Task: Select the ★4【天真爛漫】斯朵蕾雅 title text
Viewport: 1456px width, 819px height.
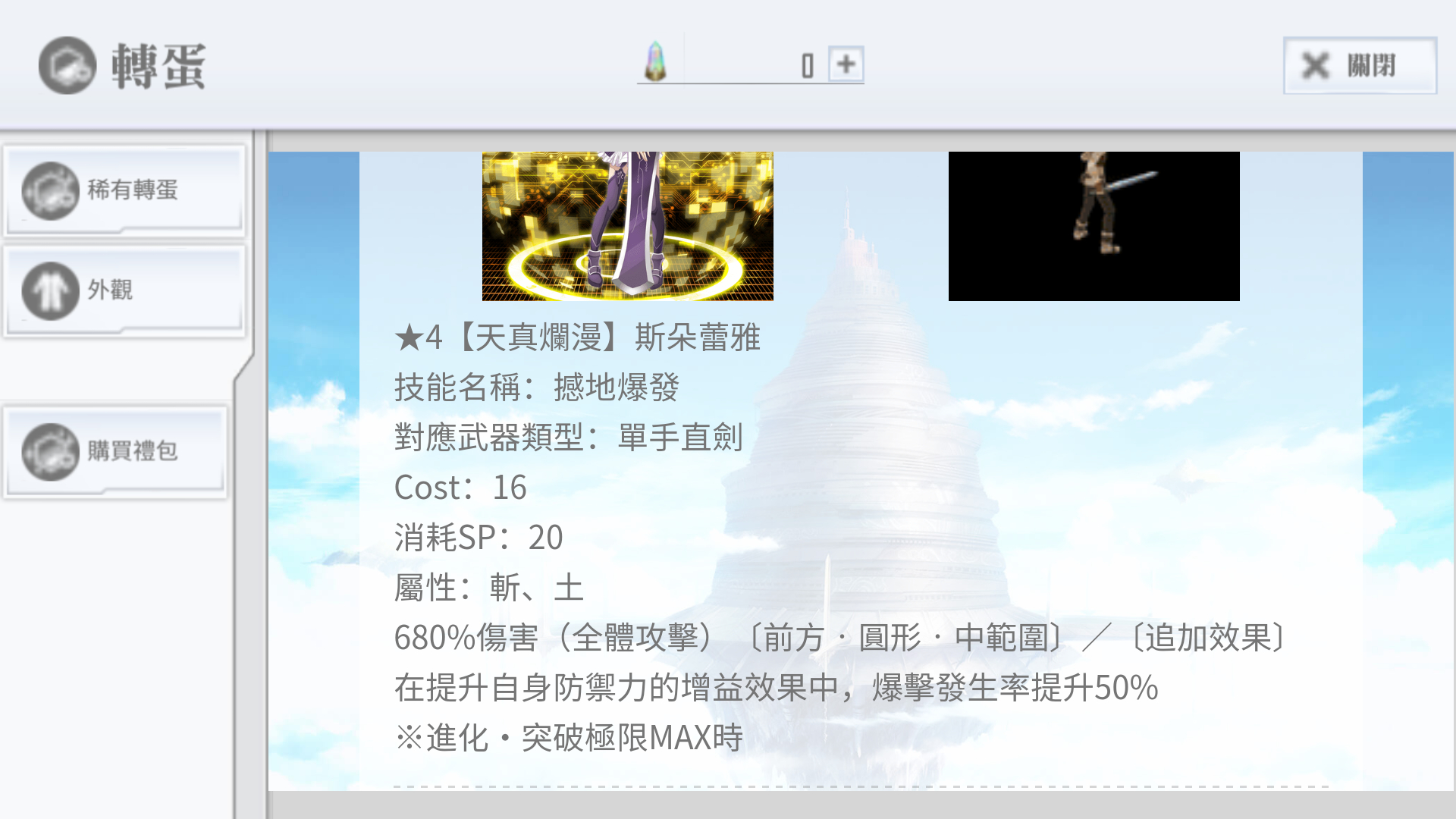Action: [x=577, y=337]
